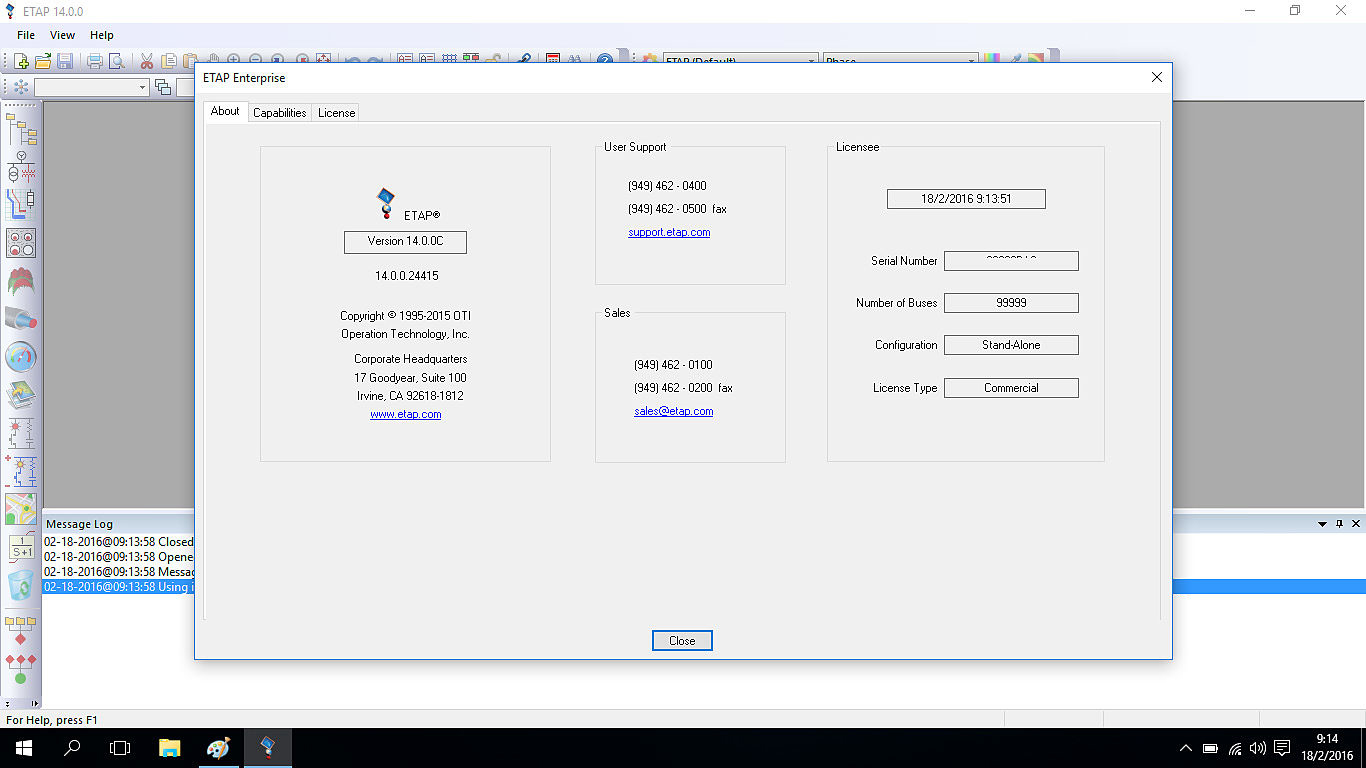This screenshot has height=768, width=1366.
Task: Expand the ETAP (Default) theme dropdown
Action: 811,61
